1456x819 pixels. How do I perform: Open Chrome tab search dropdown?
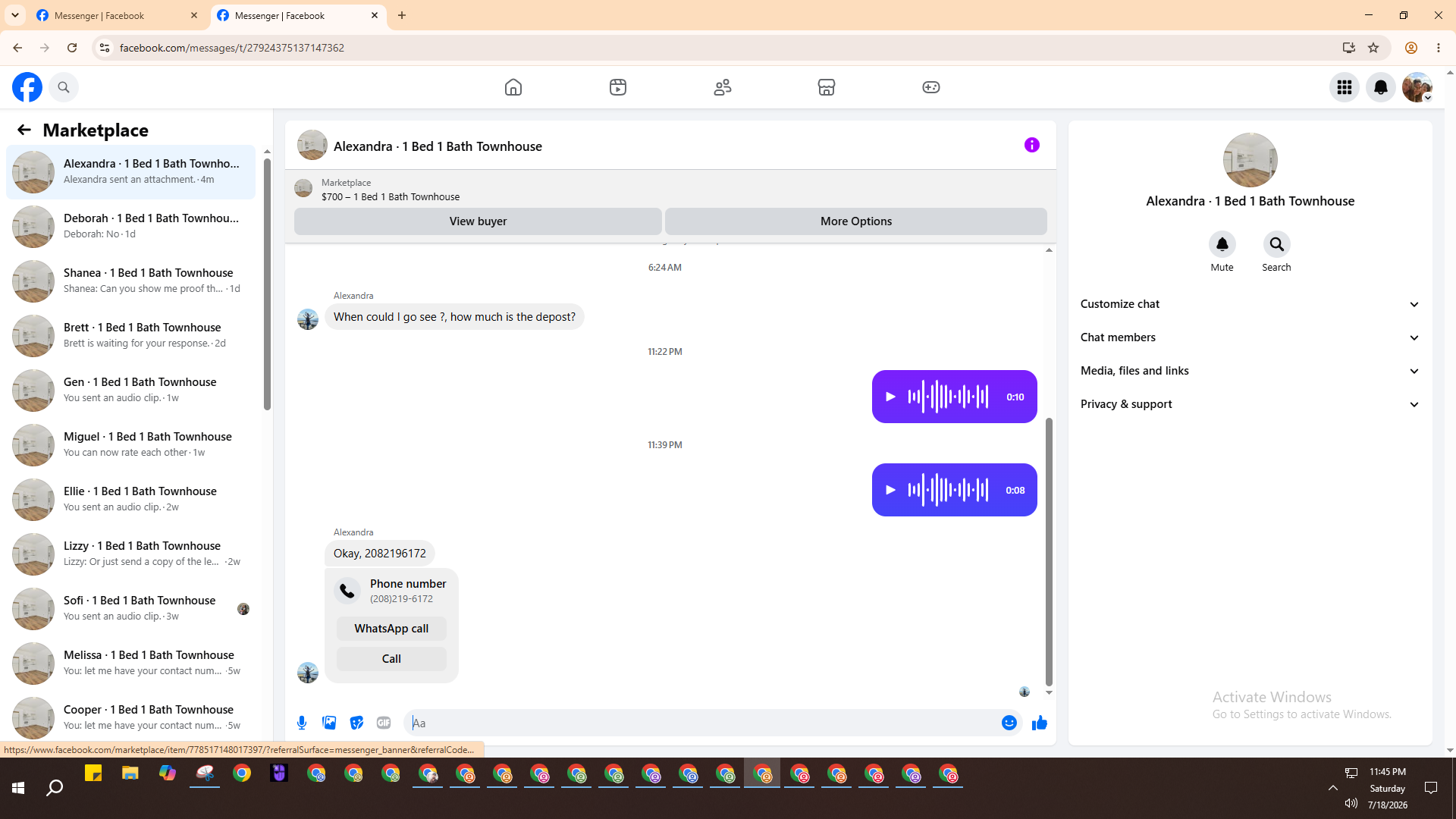(15, 15)
